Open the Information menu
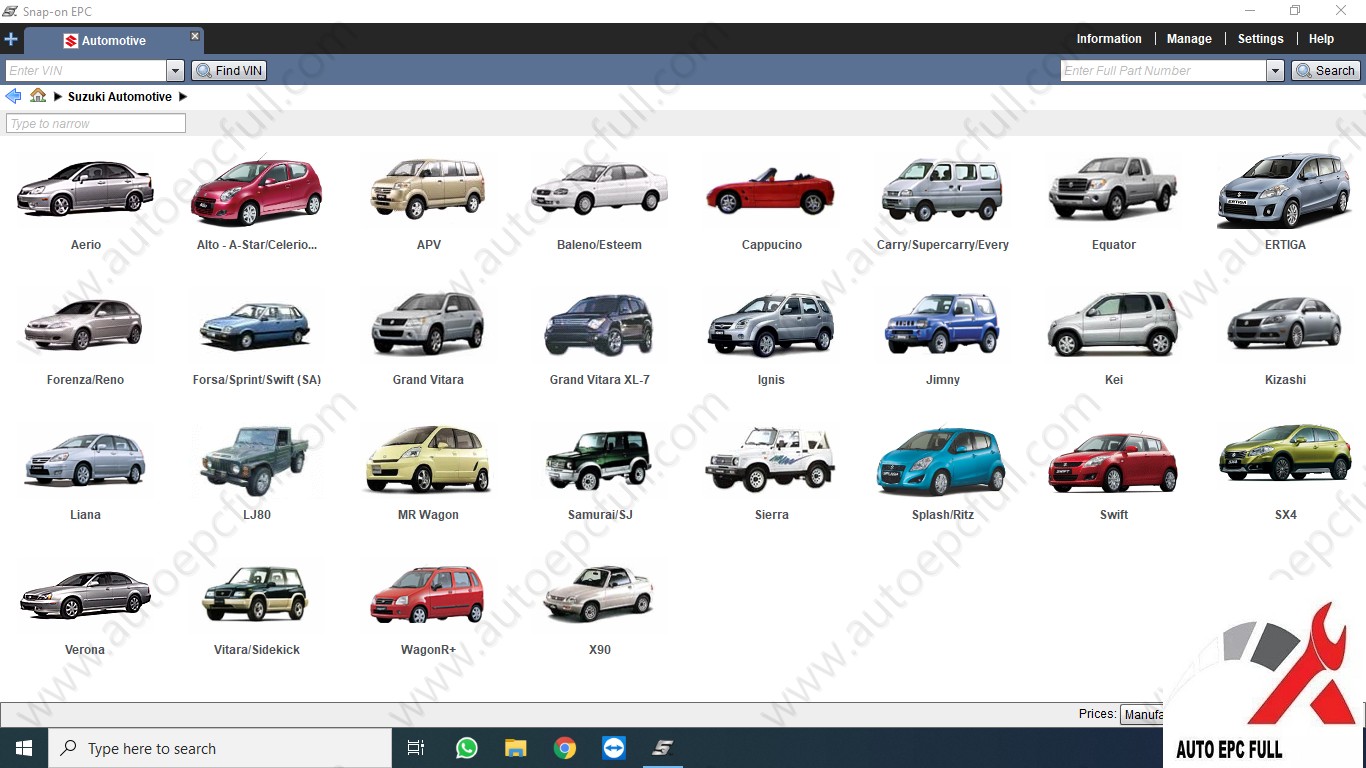The height and width of the screenshot is (768, 1366). (x=1109, y=39)
